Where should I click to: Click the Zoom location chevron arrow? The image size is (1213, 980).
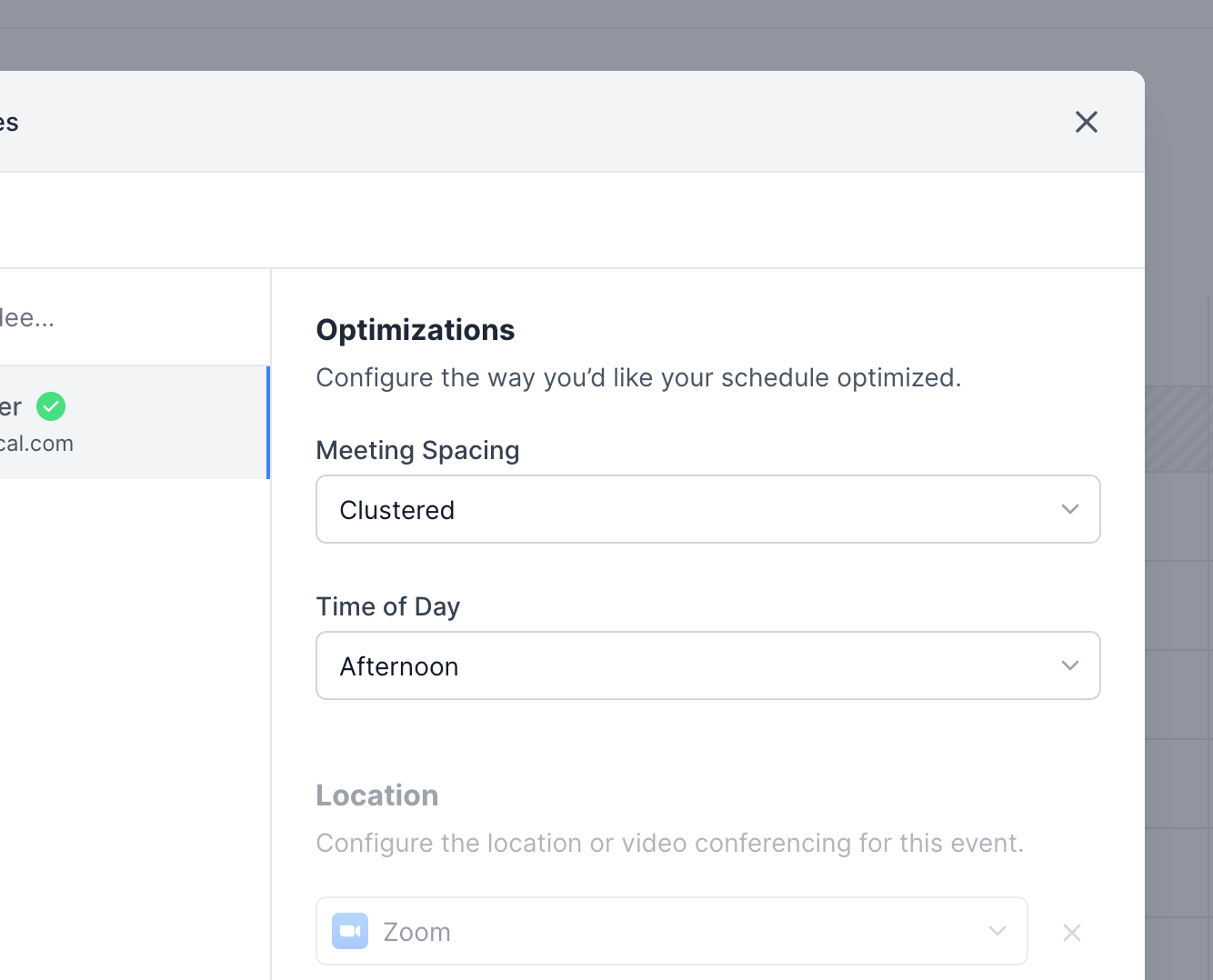997,931
